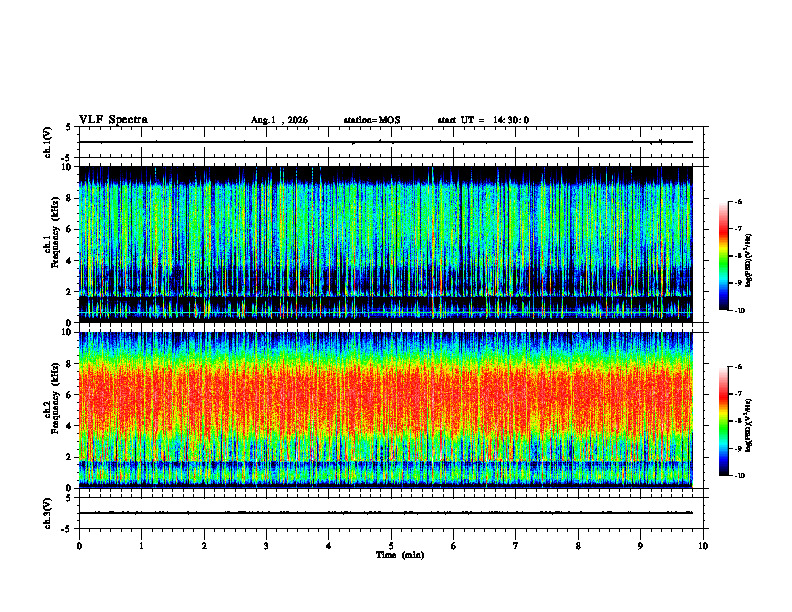792x612 pixels.
Task: Click the ch.2 spectrogram color bar
Action: point(724,421)
